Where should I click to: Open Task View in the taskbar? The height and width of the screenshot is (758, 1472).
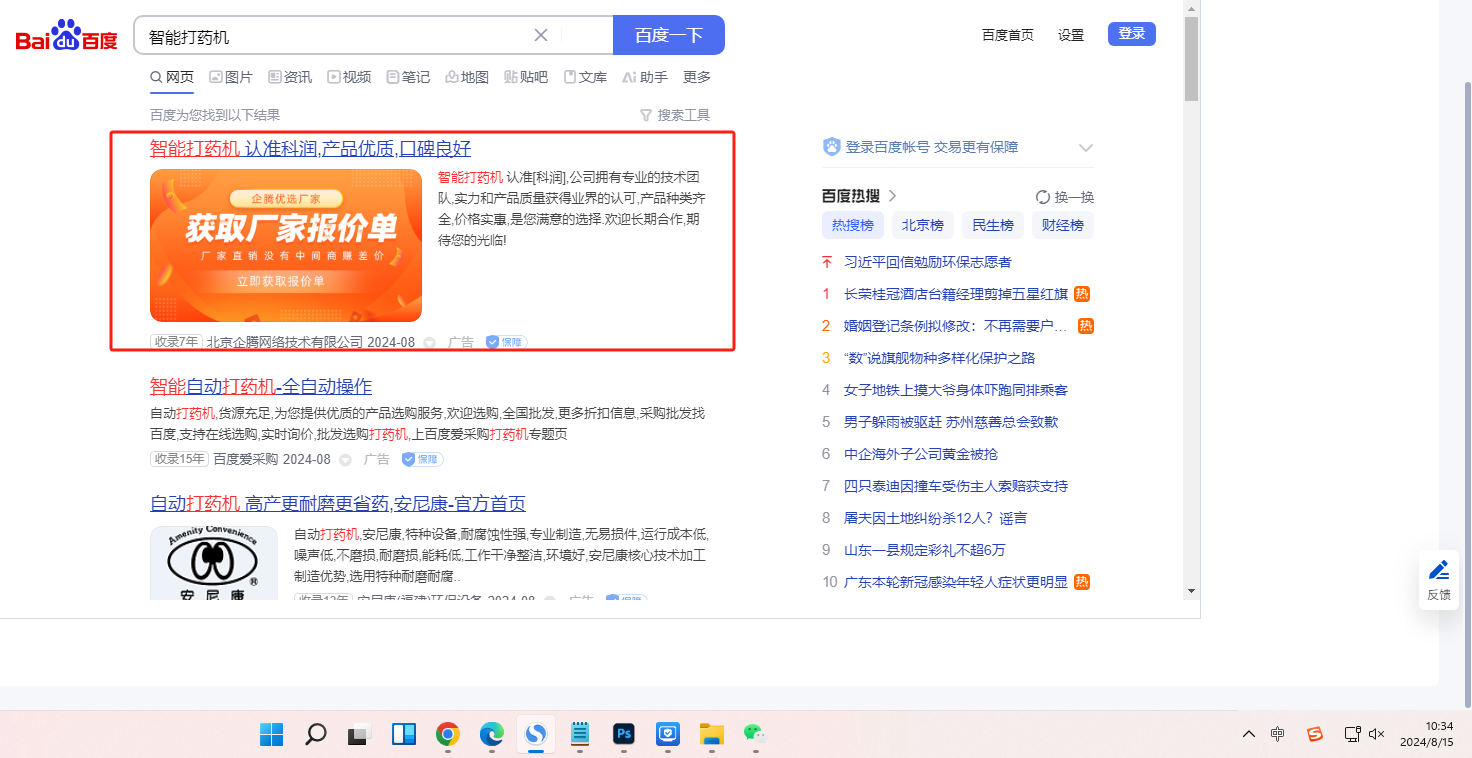359,734
